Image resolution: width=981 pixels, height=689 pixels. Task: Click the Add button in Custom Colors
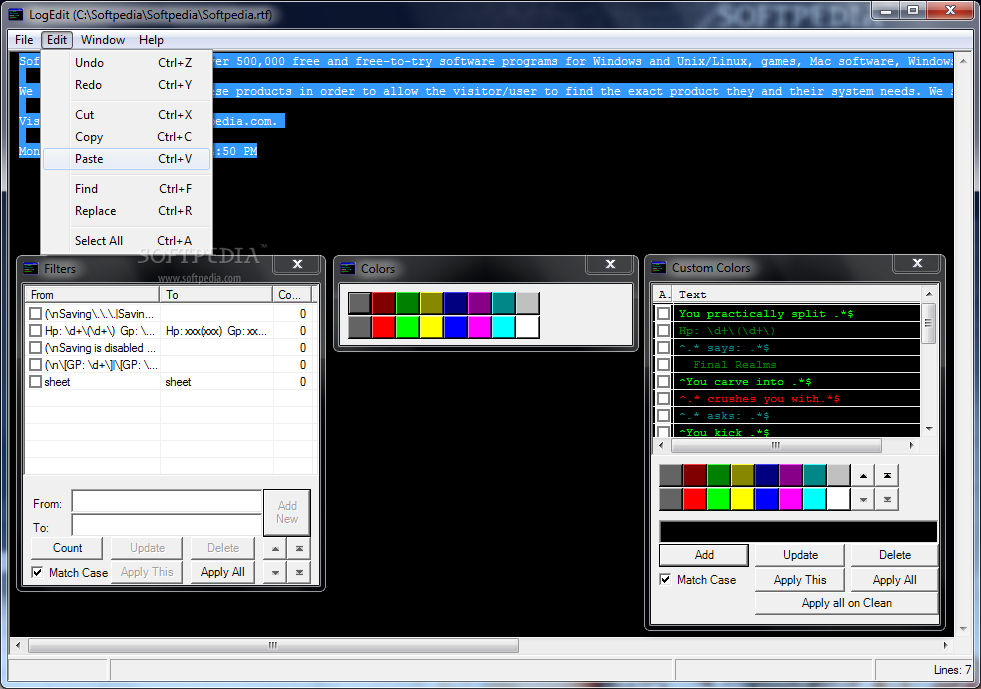click(704, 555)
